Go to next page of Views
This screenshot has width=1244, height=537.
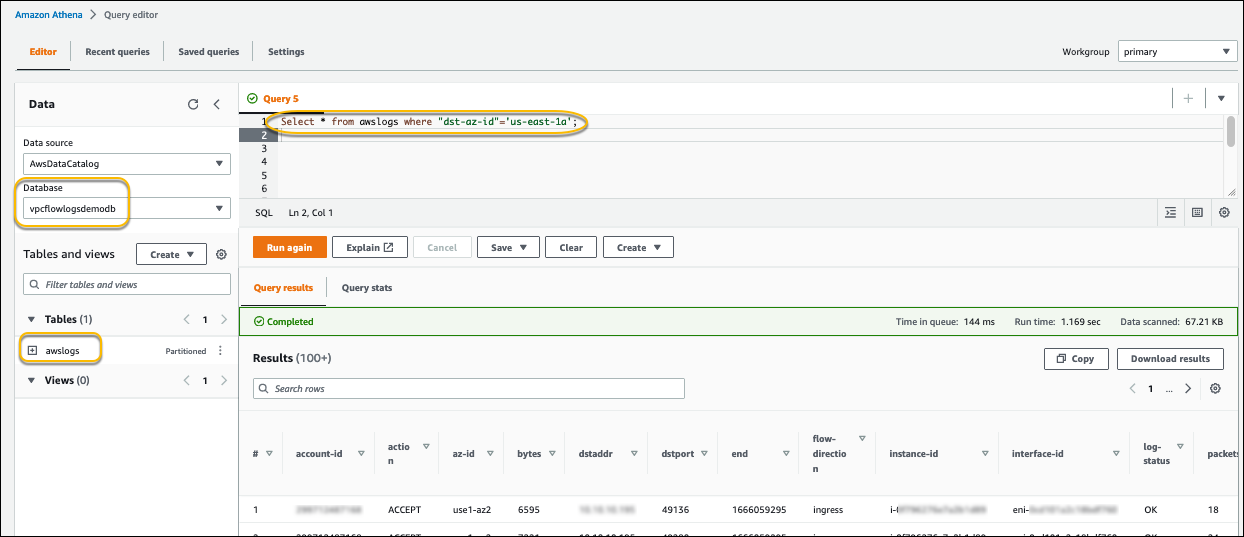tap(223, 381)
